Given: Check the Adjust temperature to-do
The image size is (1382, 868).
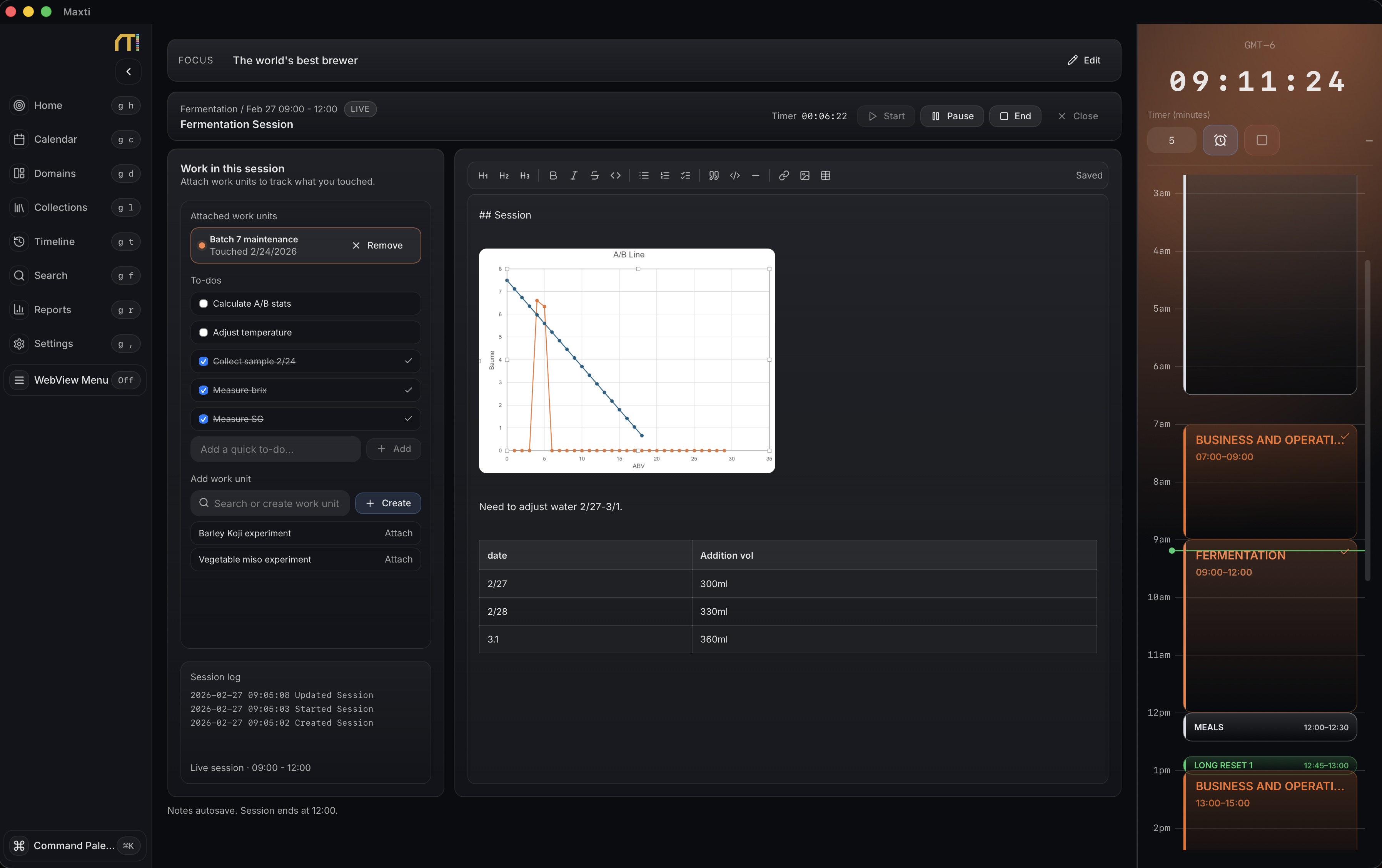Looking at the screenshot, I should click(203, 332).
